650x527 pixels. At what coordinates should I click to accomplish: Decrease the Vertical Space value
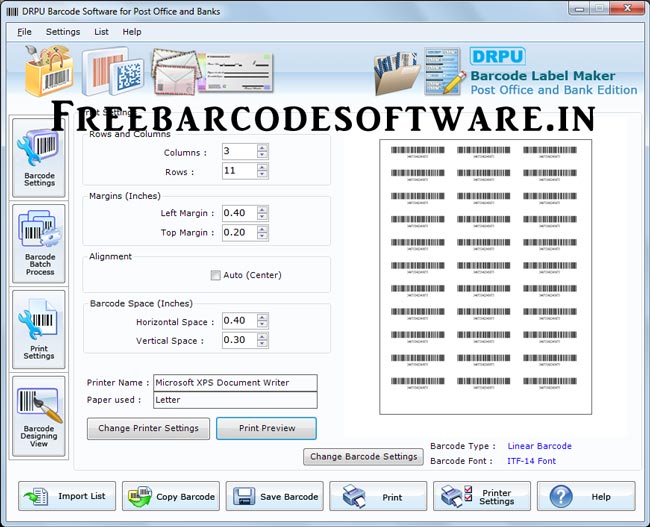click(262, 344)
